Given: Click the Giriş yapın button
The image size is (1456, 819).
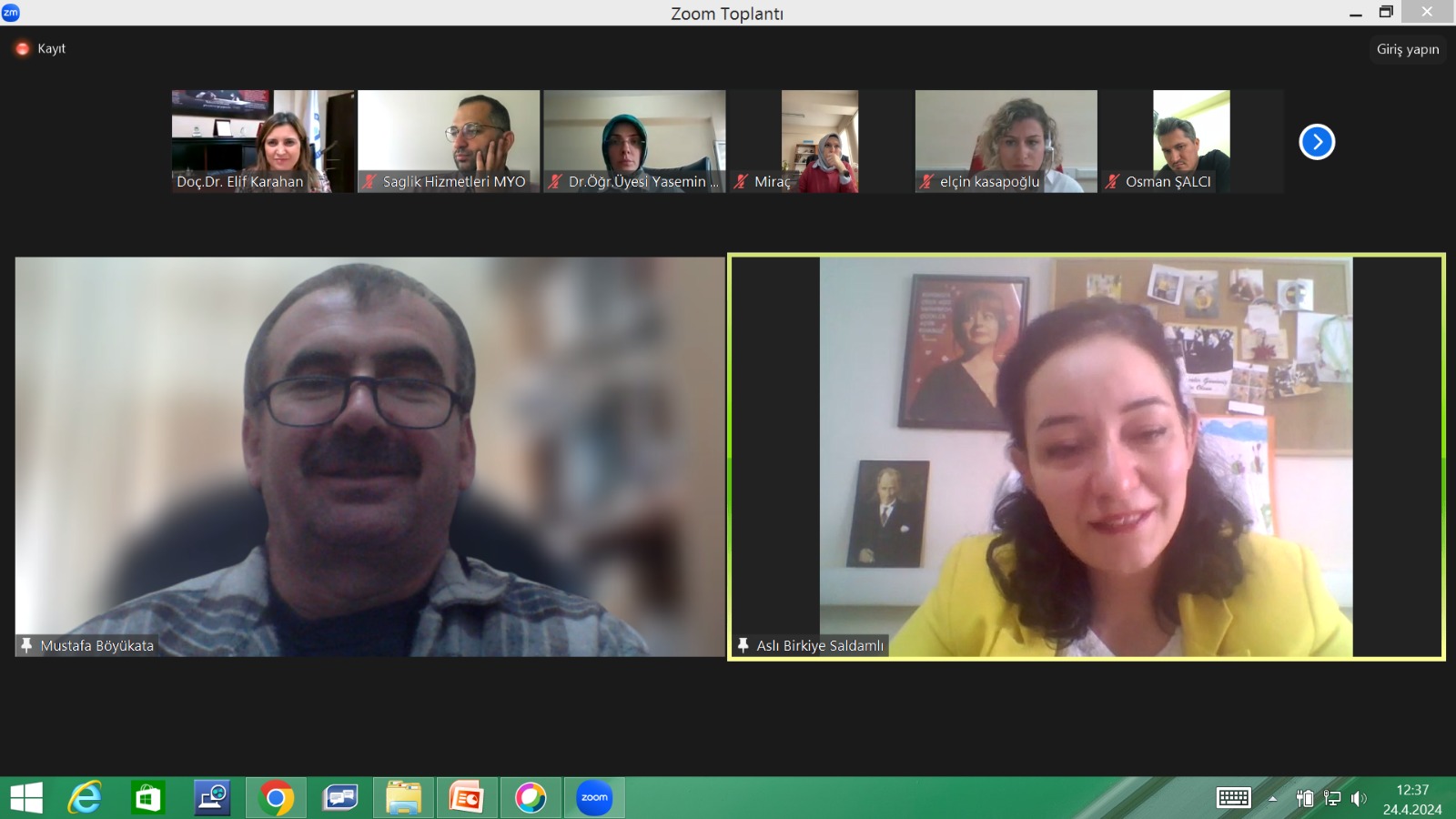Looking at the screenshot, I should pos(1407,49).
